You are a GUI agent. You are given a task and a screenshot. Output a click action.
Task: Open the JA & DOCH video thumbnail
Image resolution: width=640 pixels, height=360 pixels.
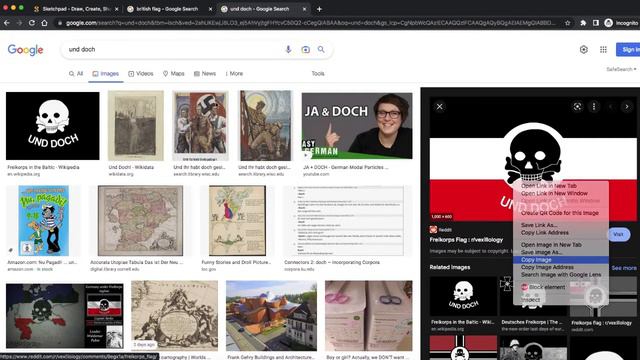[x=357, y=126]
